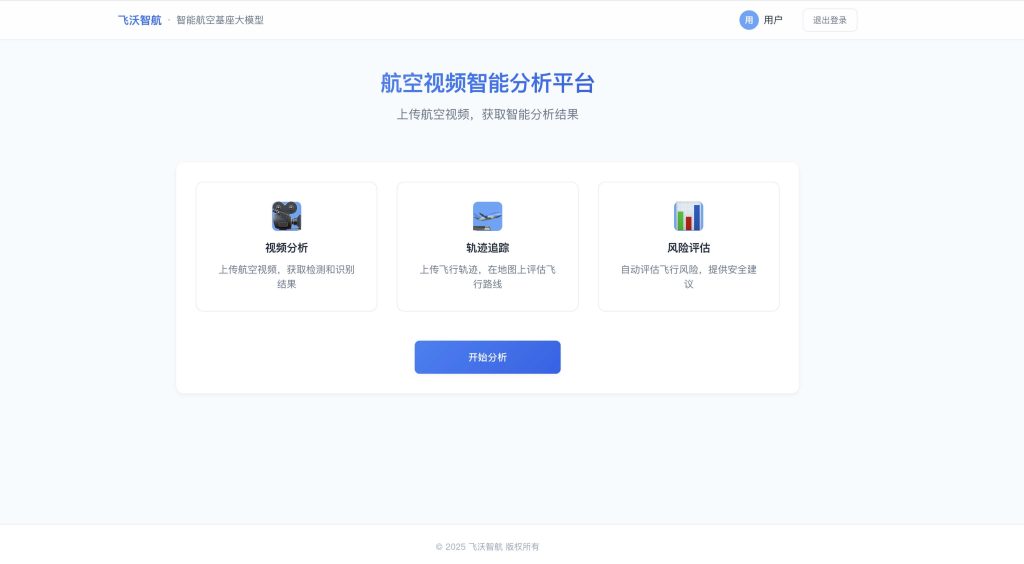
Task: Click the 智能航空基座大模型 tagline text
Action: click(220, 20)
